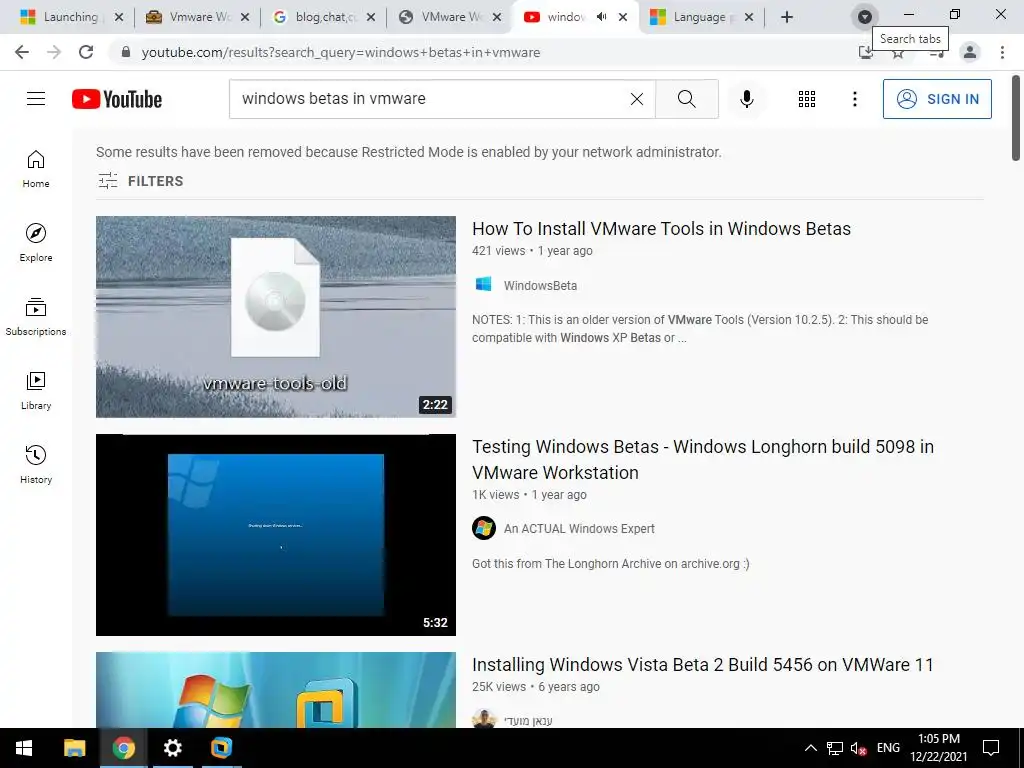Close the active YouTube tab

623,17
